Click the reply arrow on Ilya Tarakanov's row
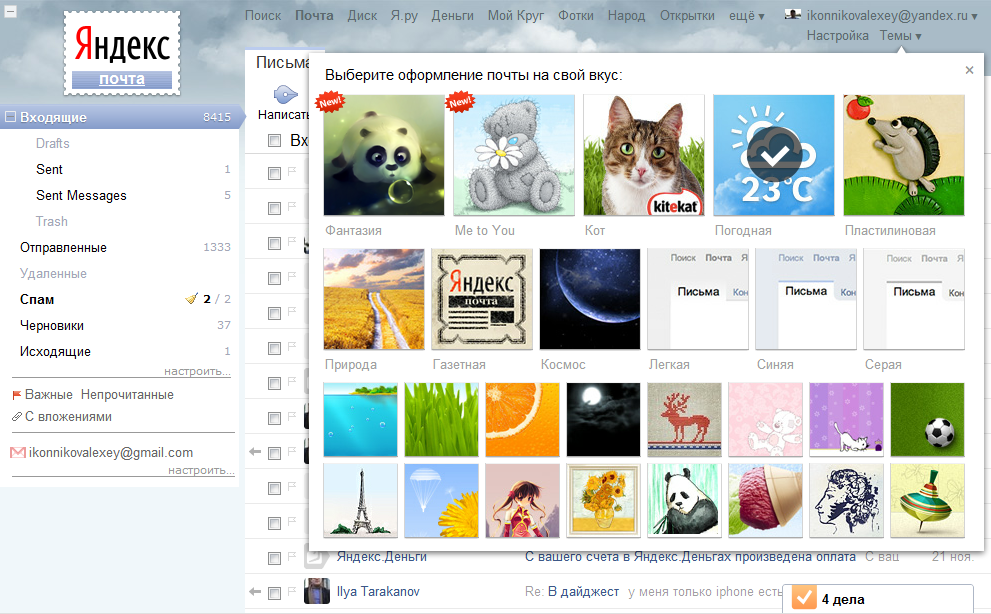The width and height of the screenshot is (991, 614). click(x=255, y=592)
